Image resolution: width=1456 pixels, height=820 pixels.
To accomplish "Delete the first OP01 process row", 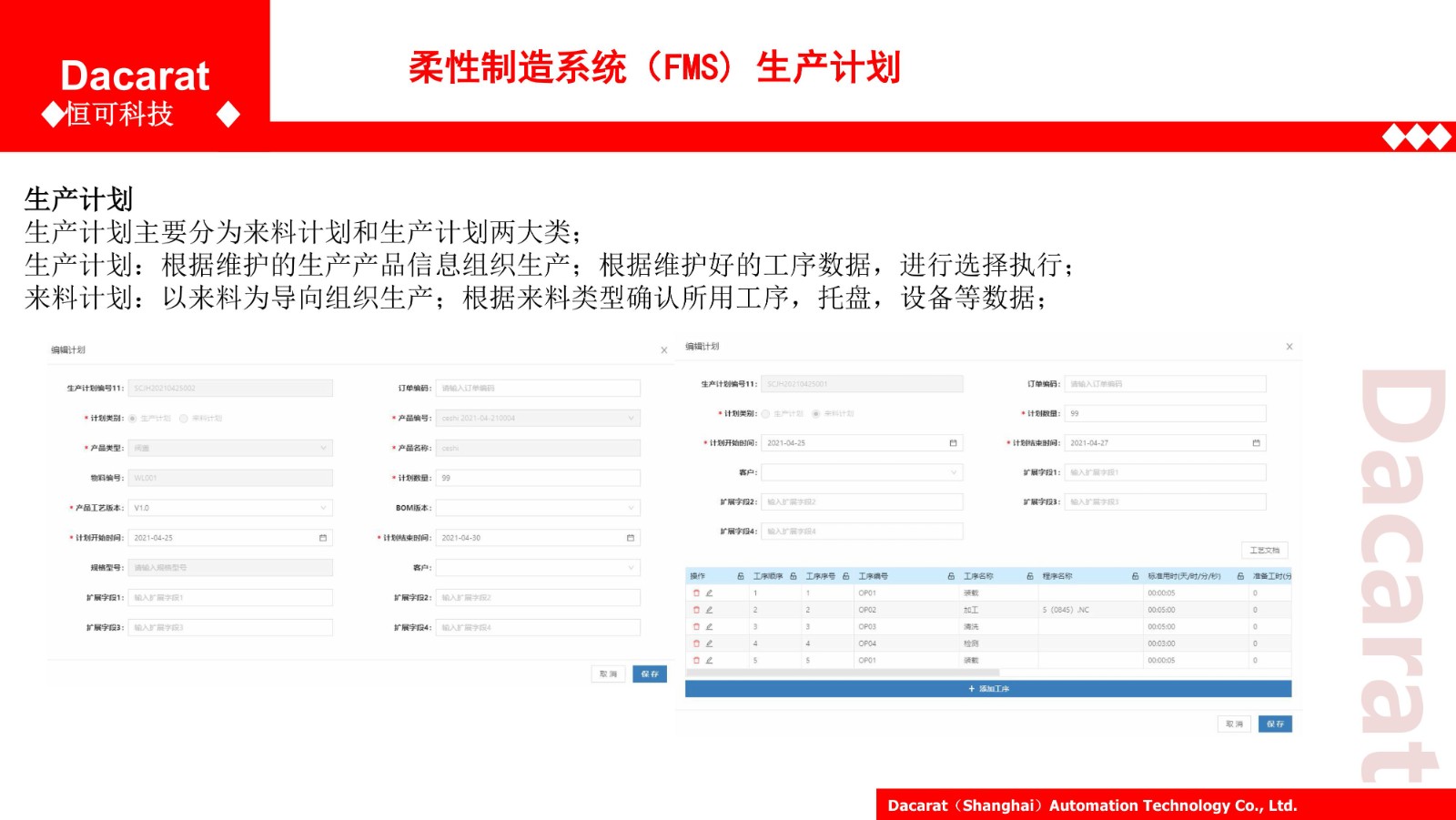I will click(696, 593).
